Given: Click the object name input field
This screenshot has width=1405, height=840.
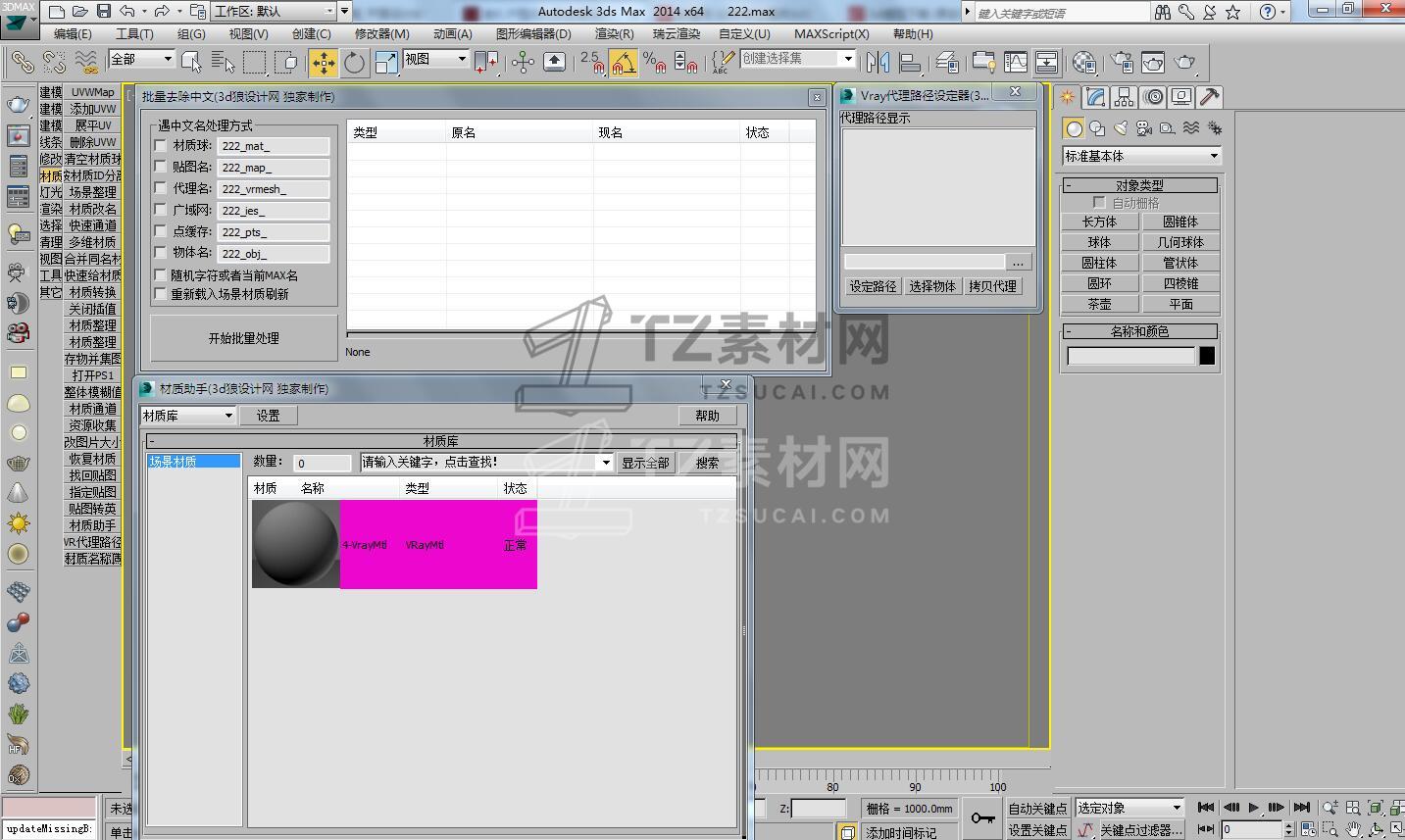Looking at the screenshot, I should coord(1131,356).
